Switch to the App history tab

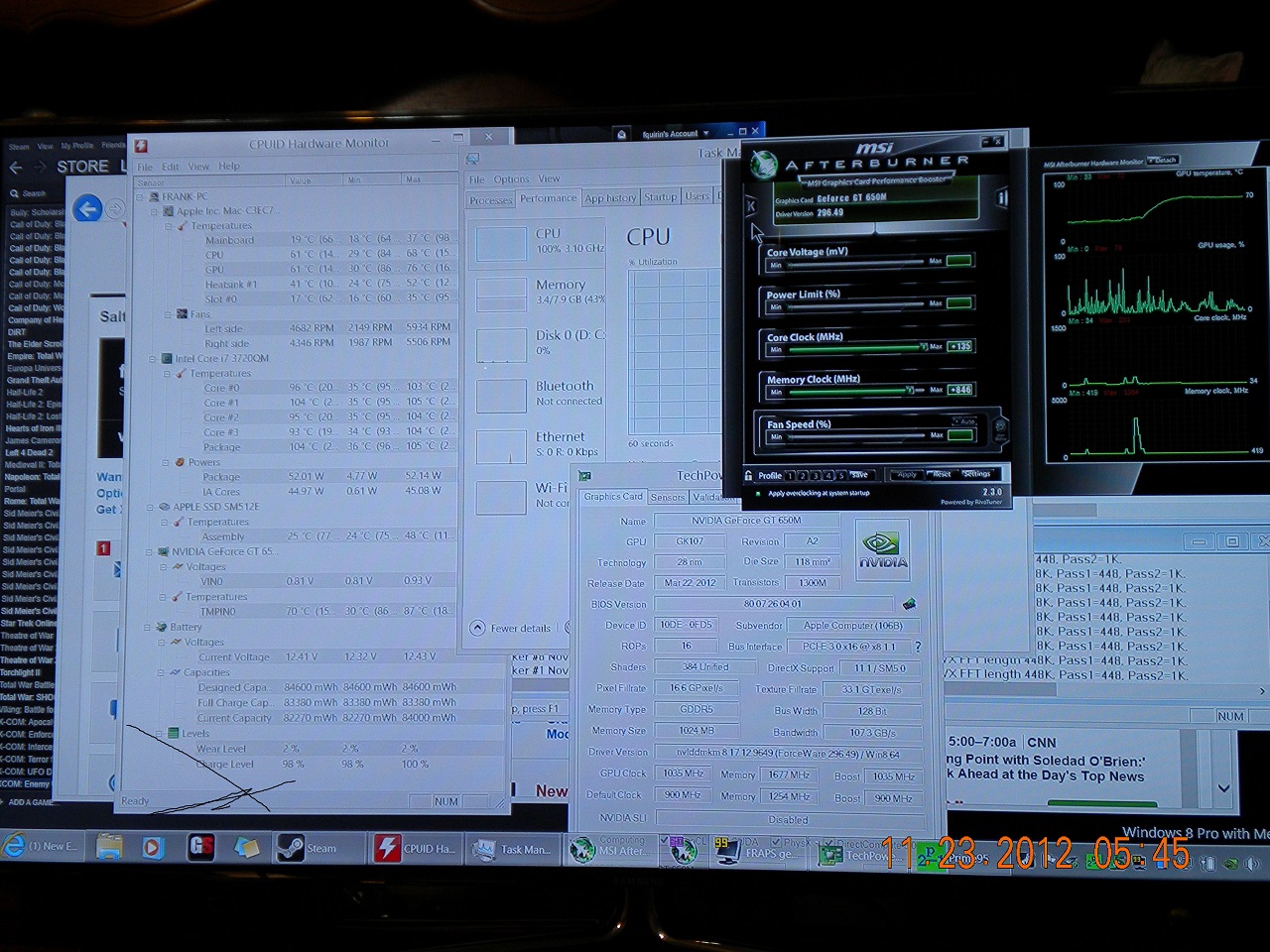click(x=610, y=198)
